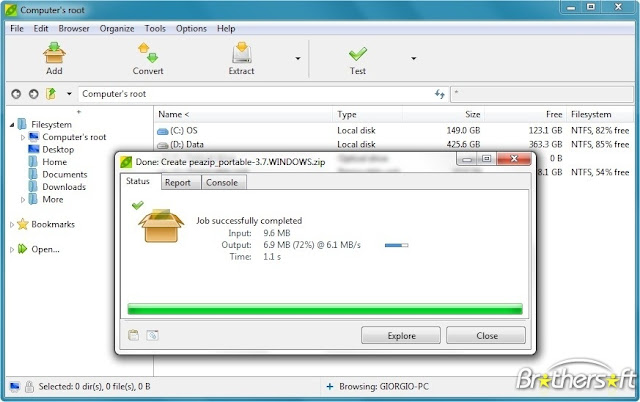This screenshot has height=402, width=640.
Task: Open the Browser menu
Action: pos(74,29)
